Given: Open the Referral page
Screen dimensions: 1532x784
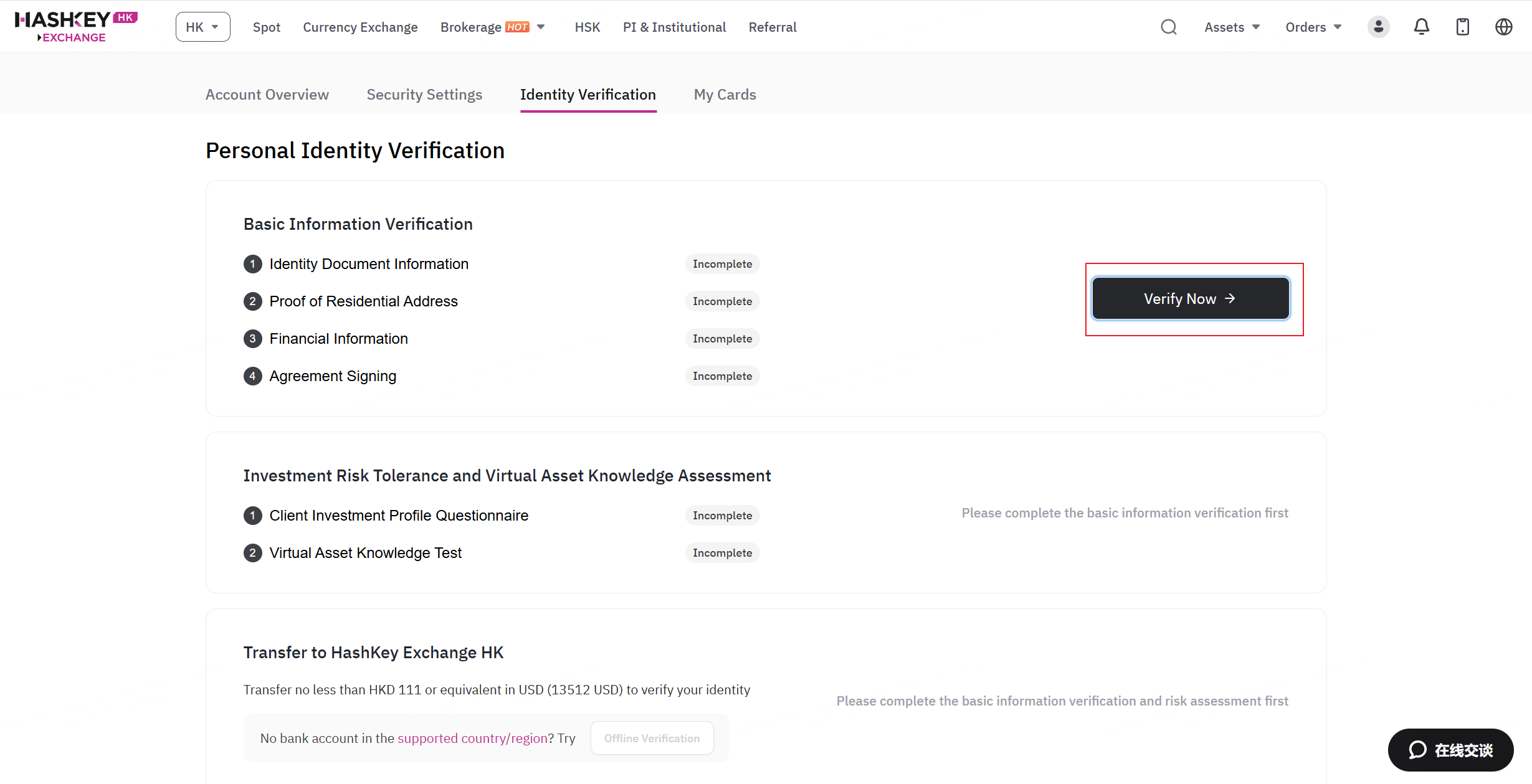Looking at the screenshot, I should [773, 27].
